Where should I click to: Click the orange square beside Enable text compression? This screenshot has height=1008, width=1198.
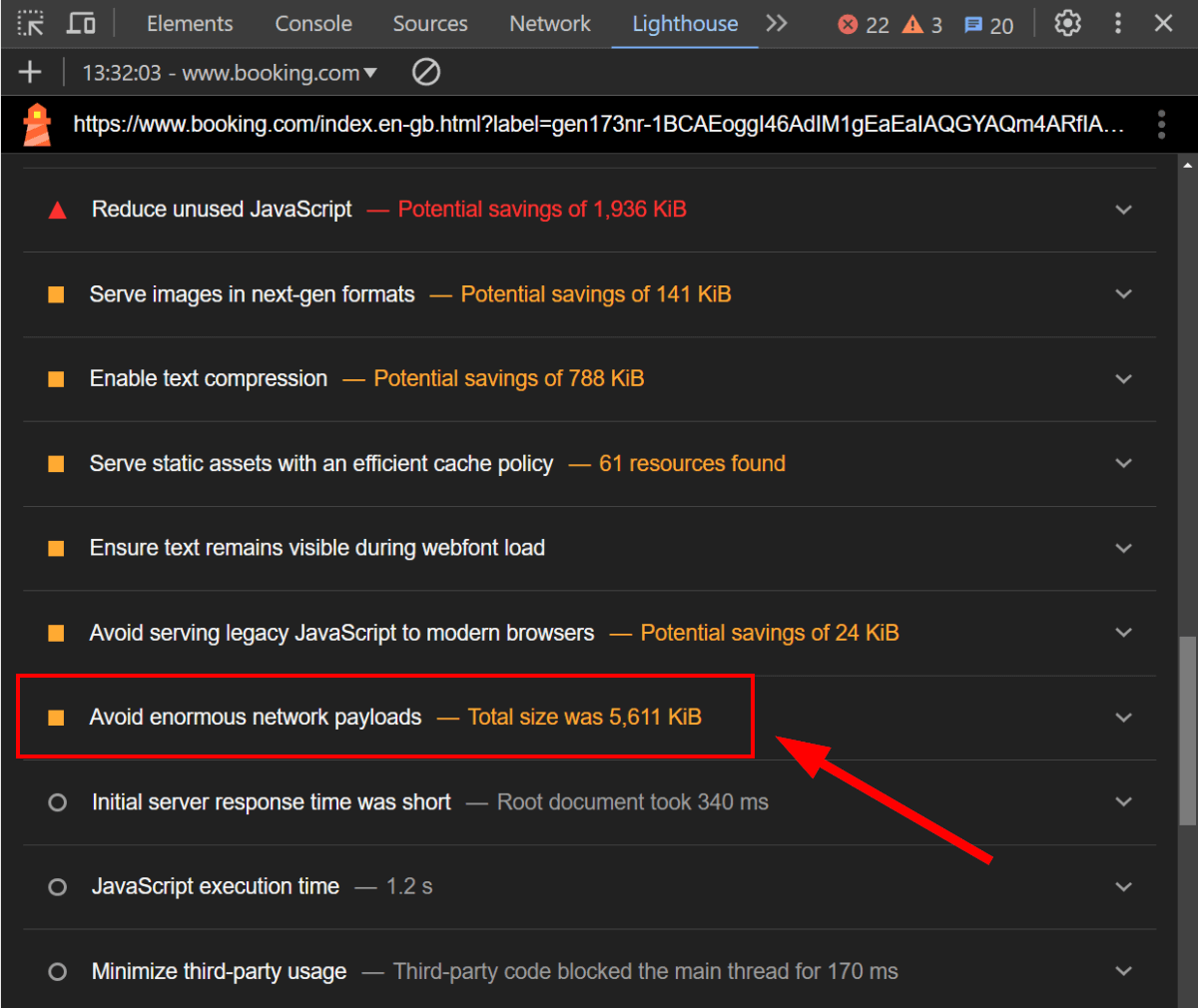click(56, 379)
